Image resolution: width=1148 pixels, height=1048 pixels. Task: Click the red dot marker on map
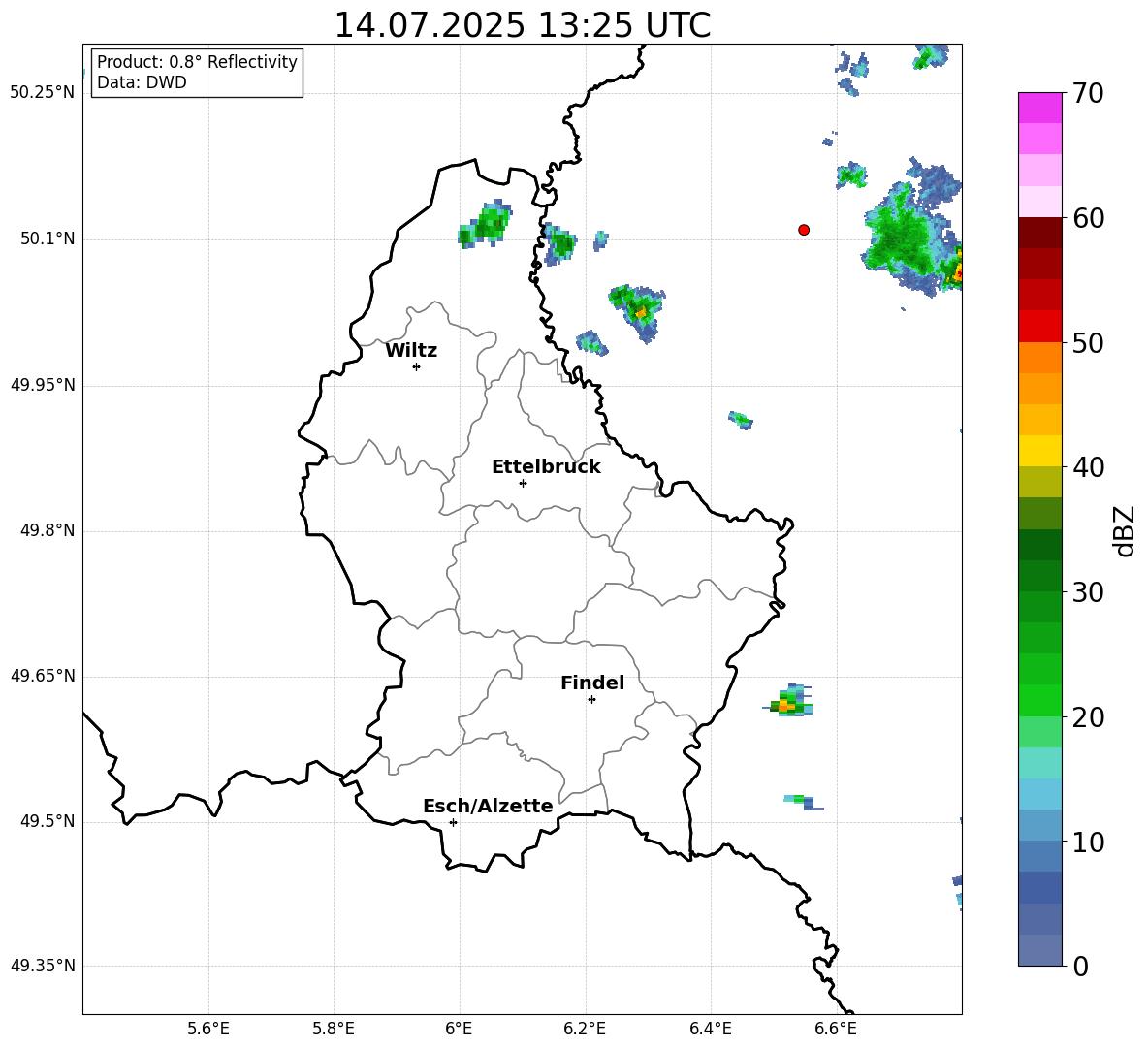tap(804, 230)
